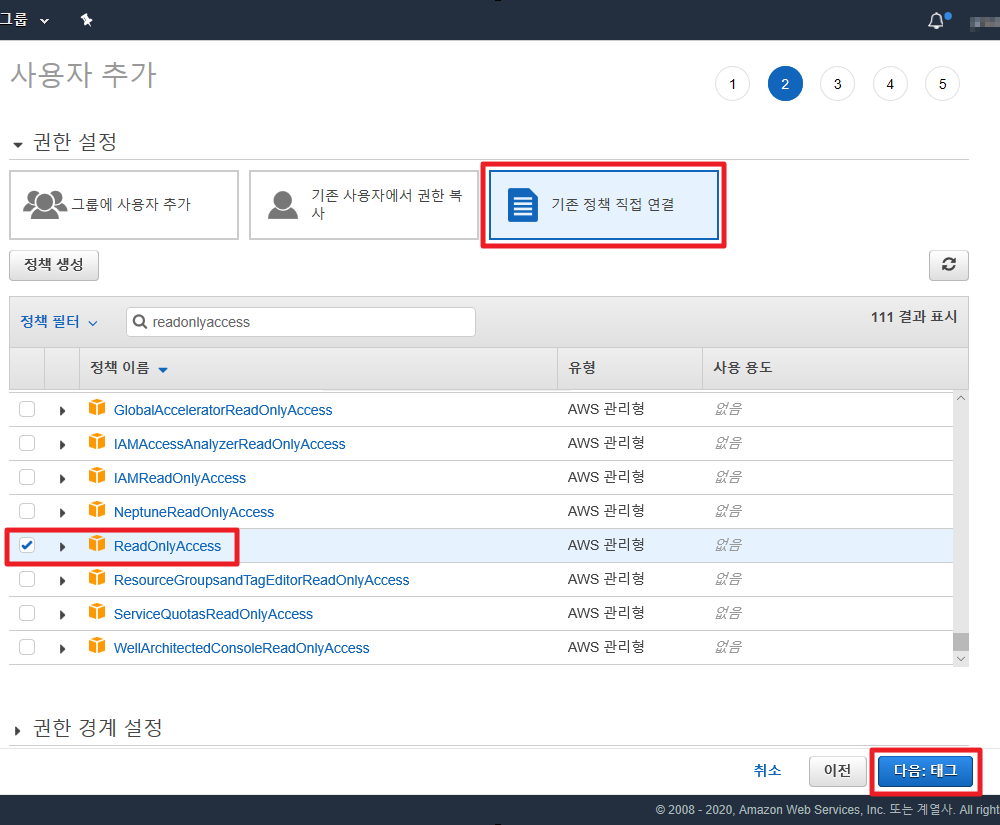This screenshot has height=825, width=1000.
Task: Open the notifications bell icon
Action: [936, 21]
